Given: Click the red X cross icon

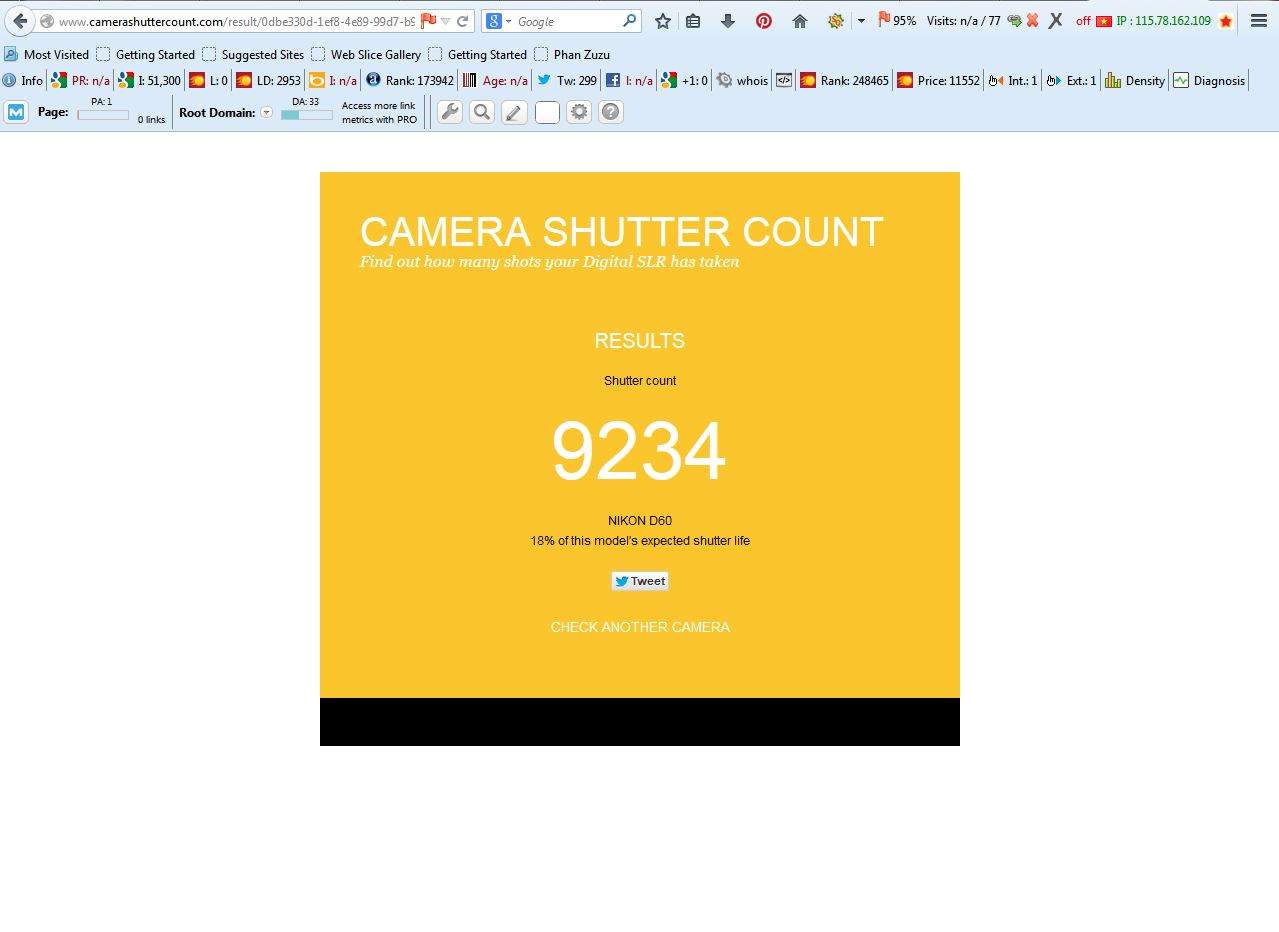Looking at the screenshot, I should pyautogui.click(x=1032, y=21).
